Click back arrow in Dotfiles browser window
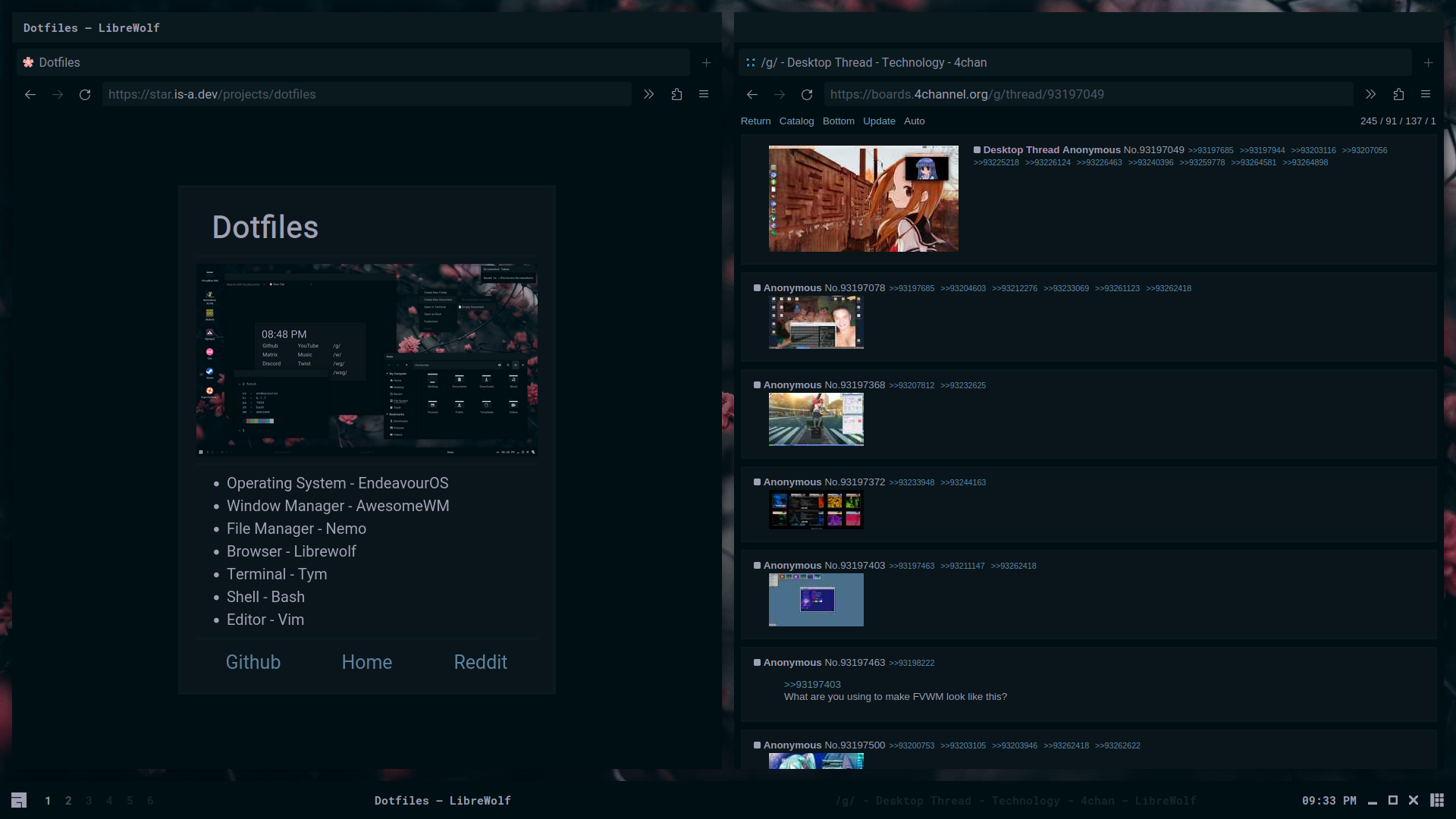 (30, 95)
